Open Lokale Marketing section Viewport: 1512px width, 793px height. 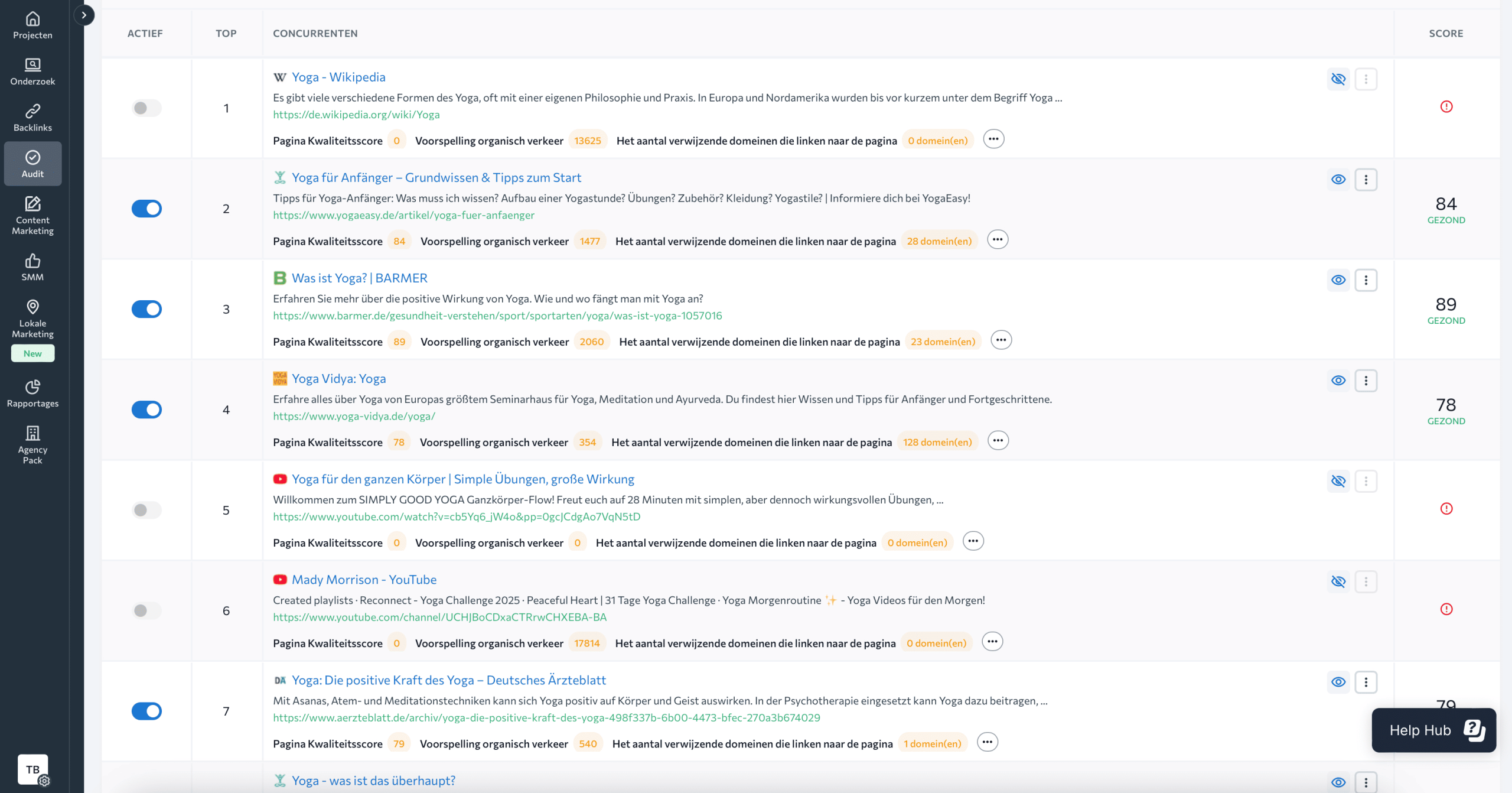32,329
